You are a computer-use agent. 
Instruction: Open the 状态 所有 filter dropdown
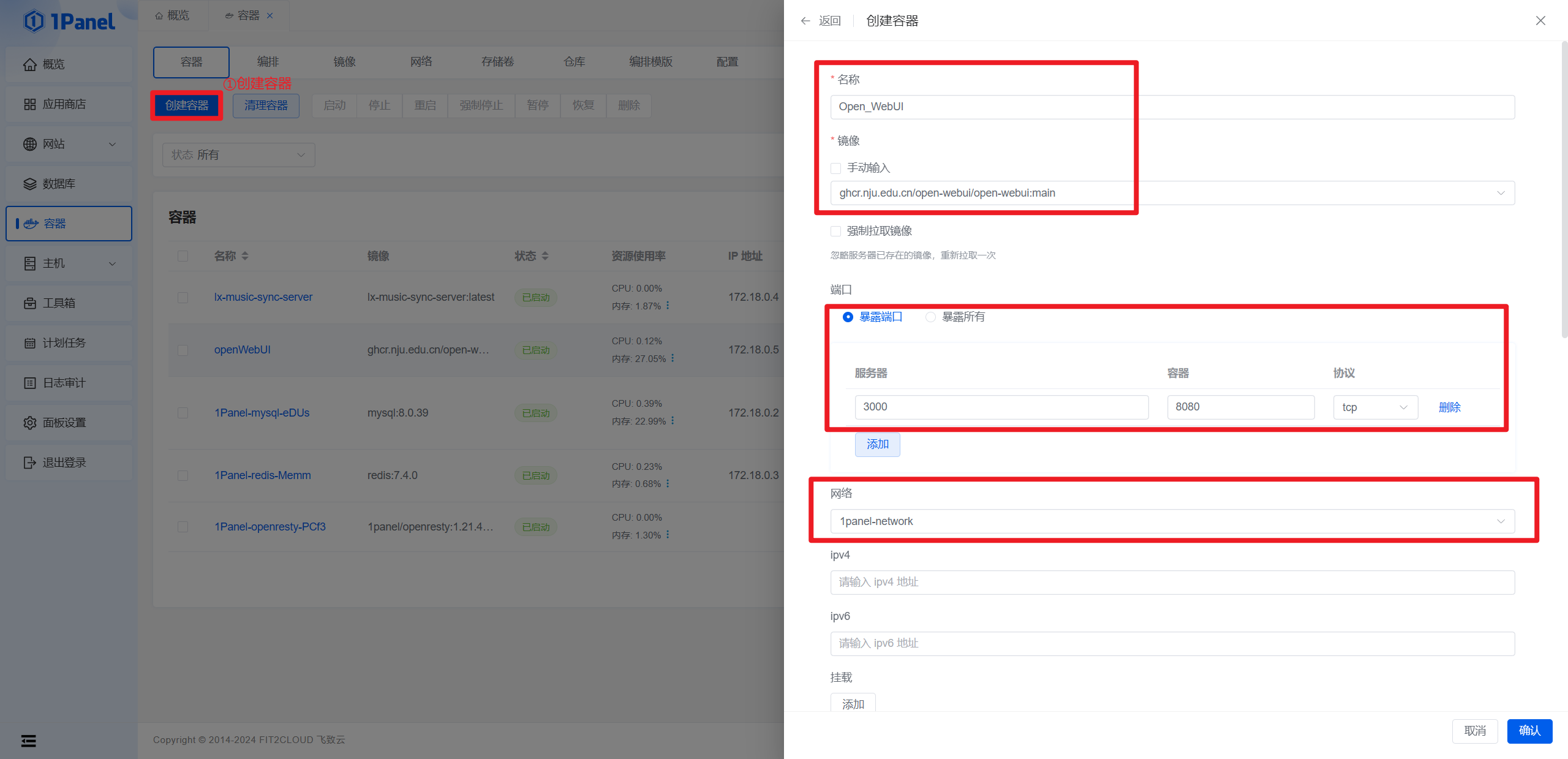click(239, 155)
